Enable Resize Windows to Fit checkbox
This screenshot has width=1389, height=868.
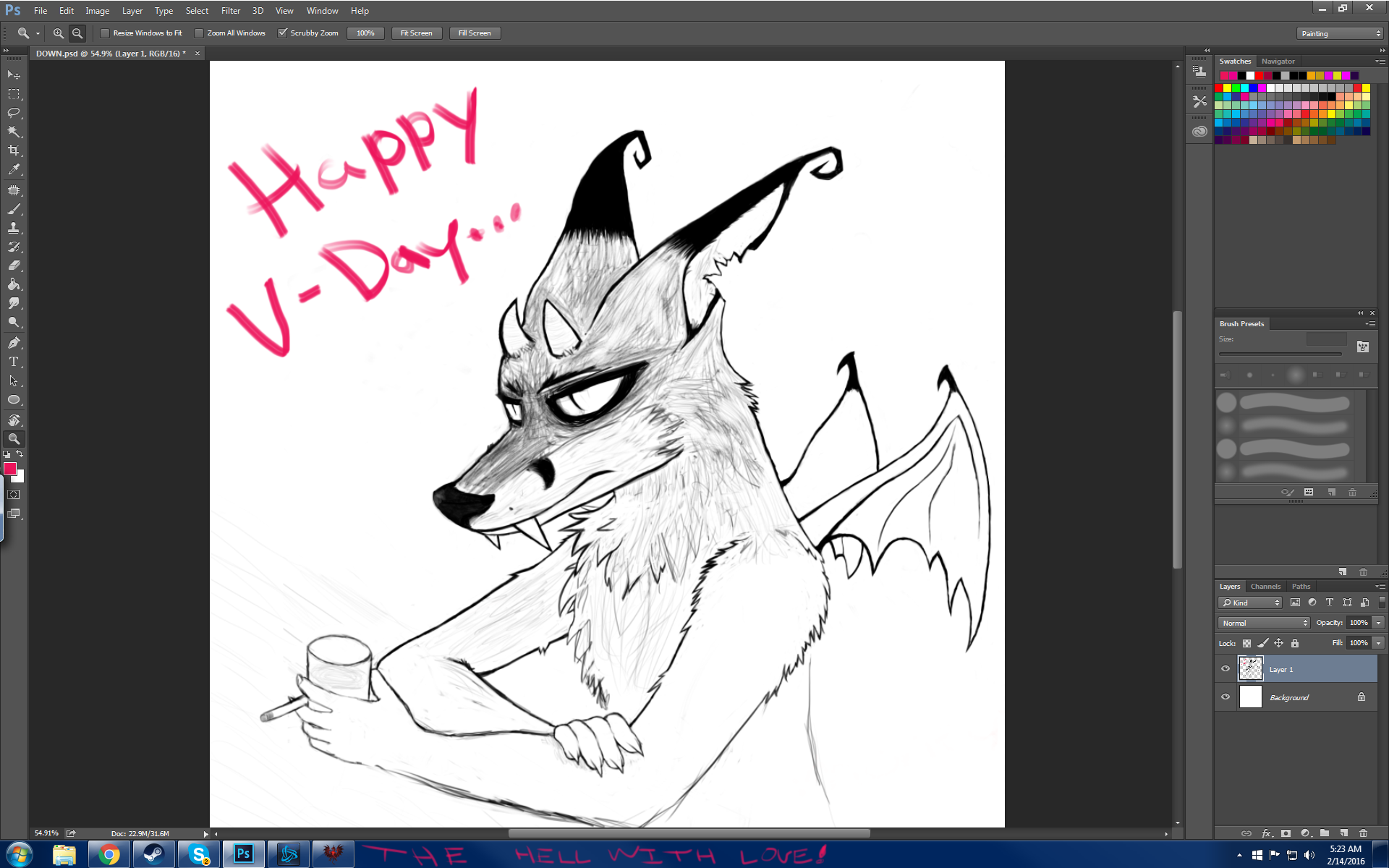click(105, 33)
